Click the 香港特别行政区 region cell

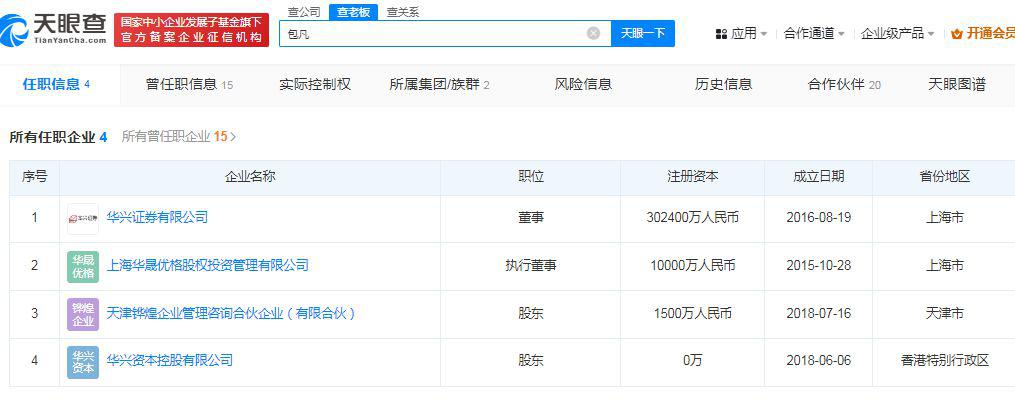944,361
